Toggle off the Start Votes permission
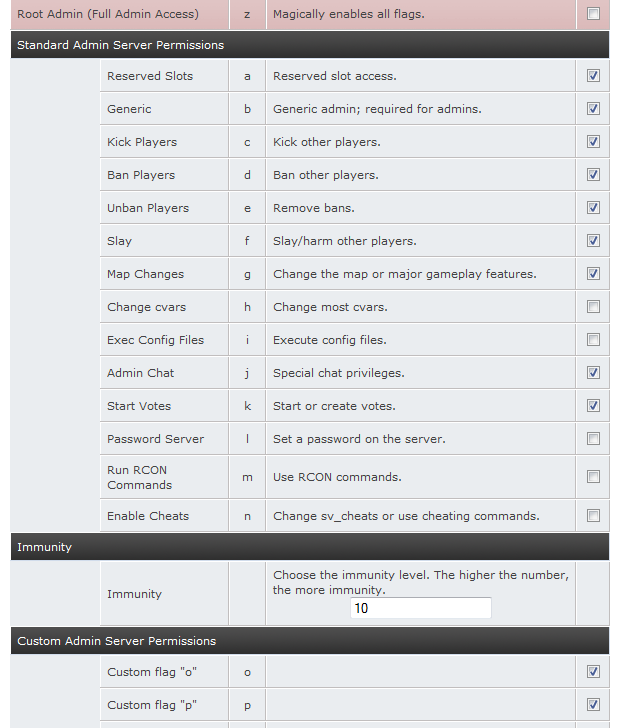The height and width of the screenshot is (728, 625). [x=593, y=406]
